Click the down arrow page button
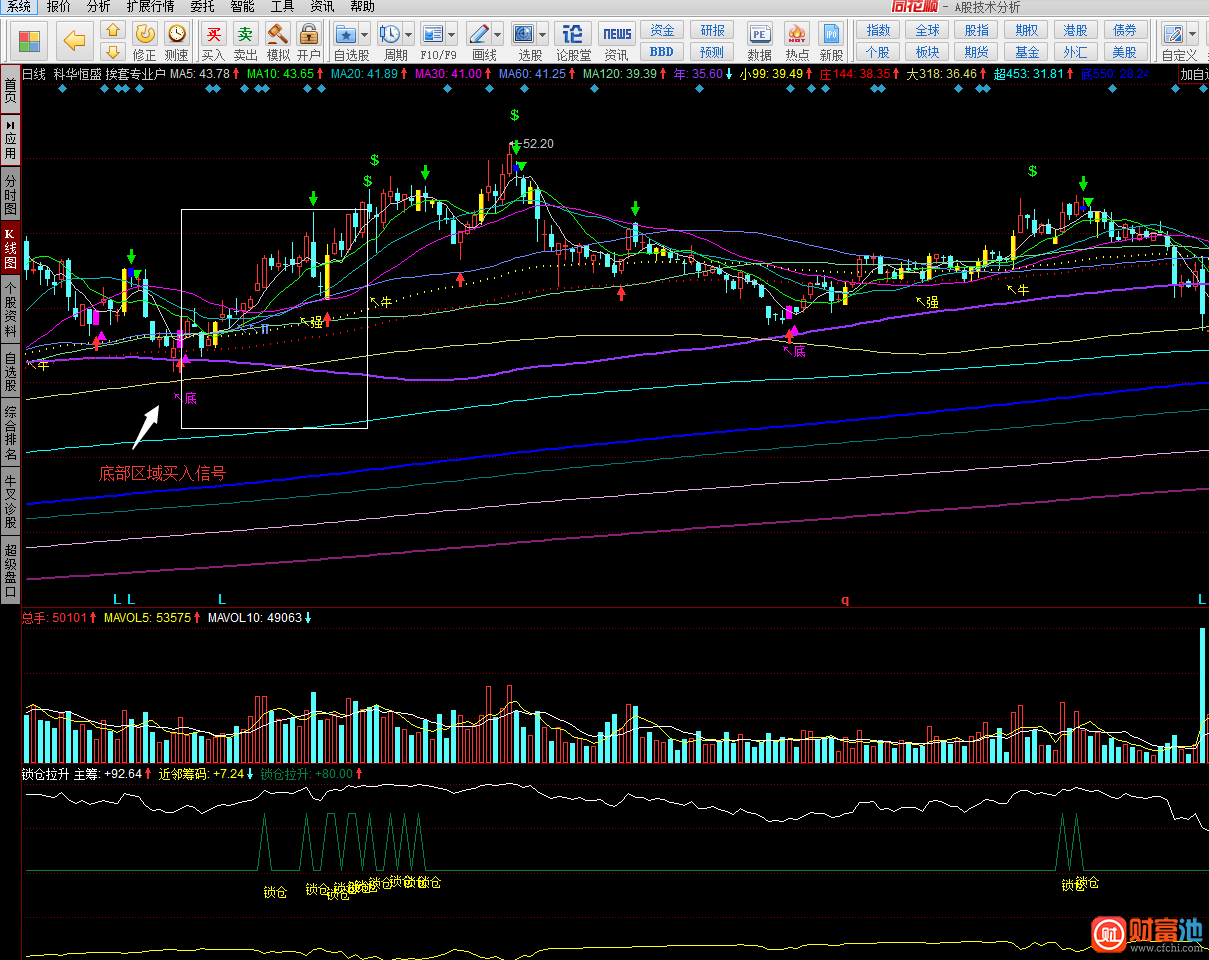The width and height of the screenshot is (1209, 960). click(113, 51)
